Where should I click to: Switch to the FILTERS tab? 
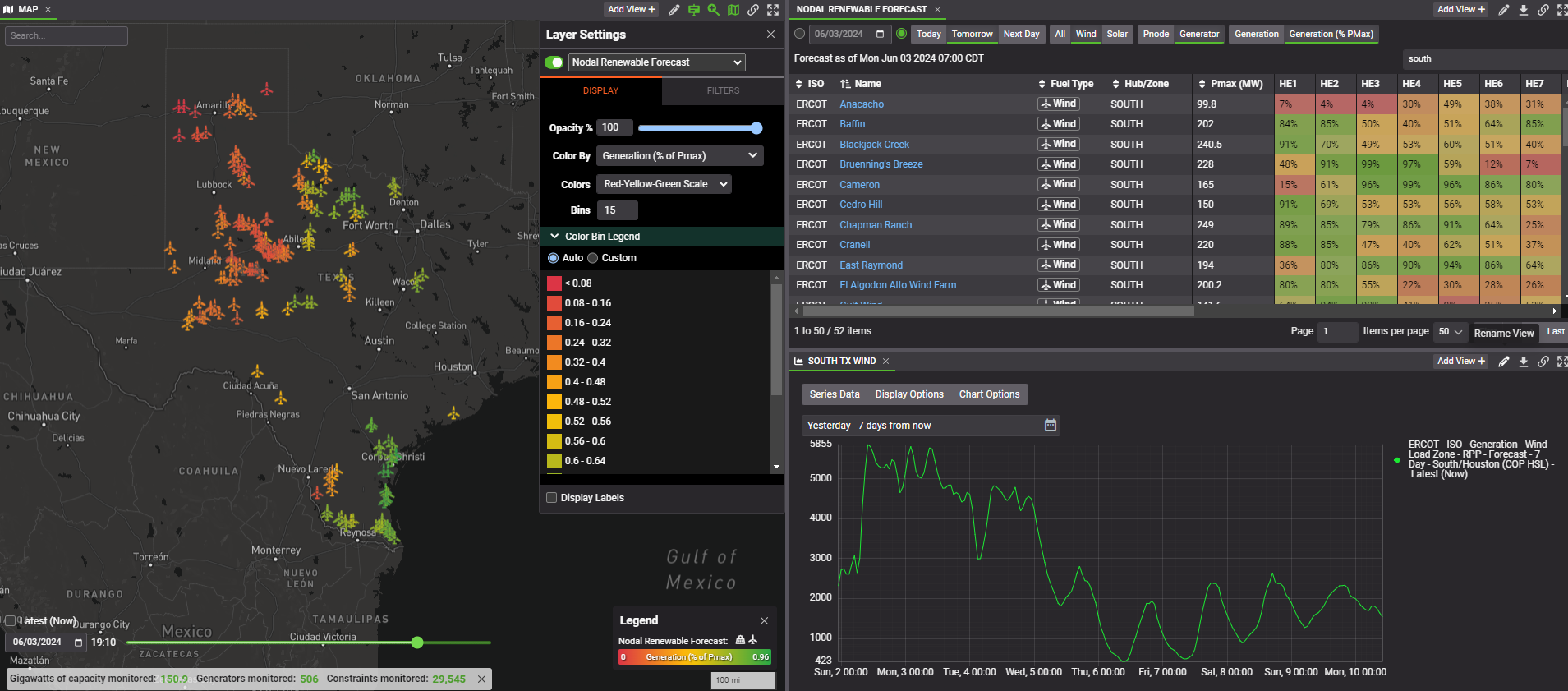[723, 91]
